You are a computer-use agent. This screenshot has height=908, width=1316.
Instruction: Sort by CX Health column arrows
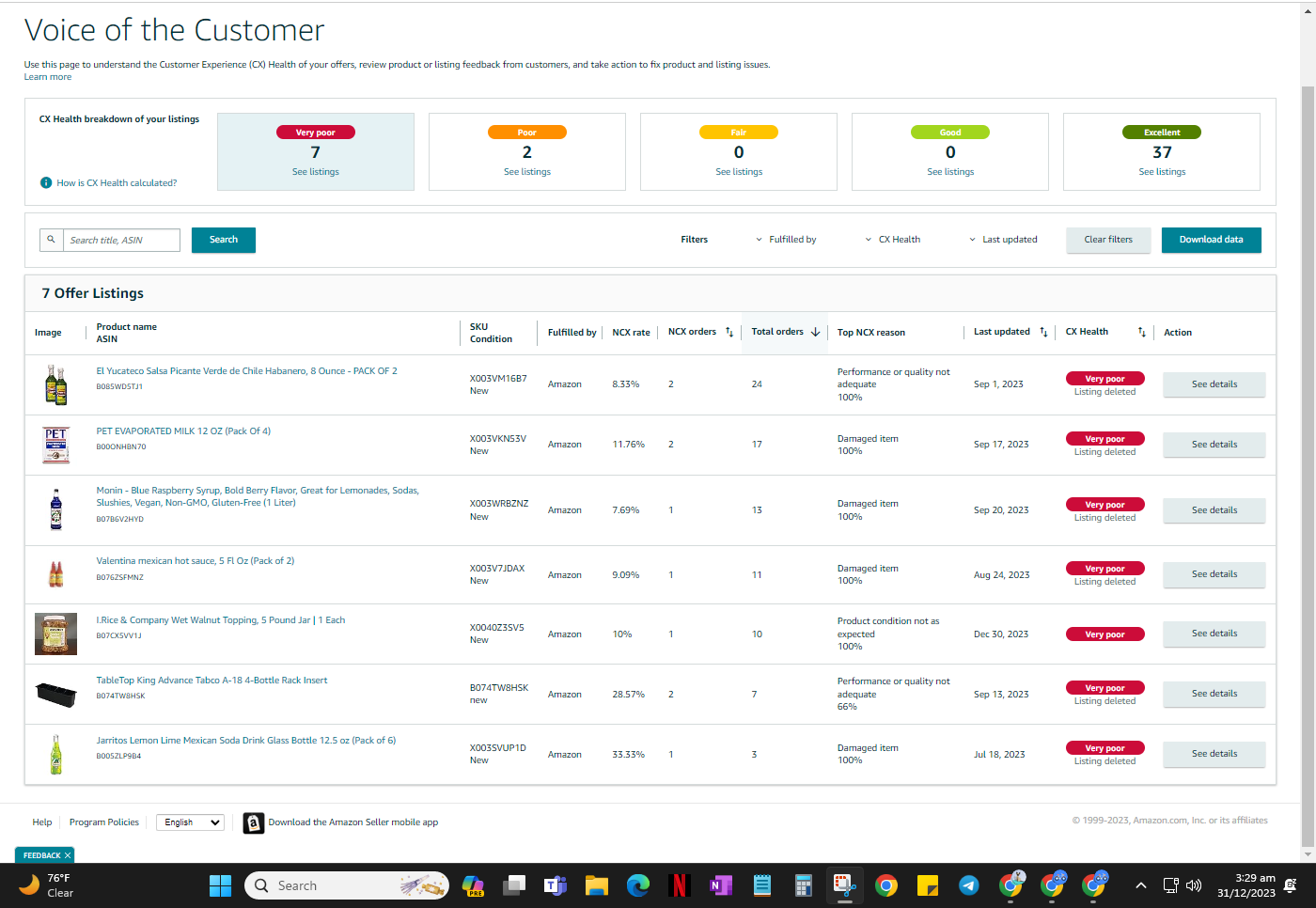tap(1141, 332)
